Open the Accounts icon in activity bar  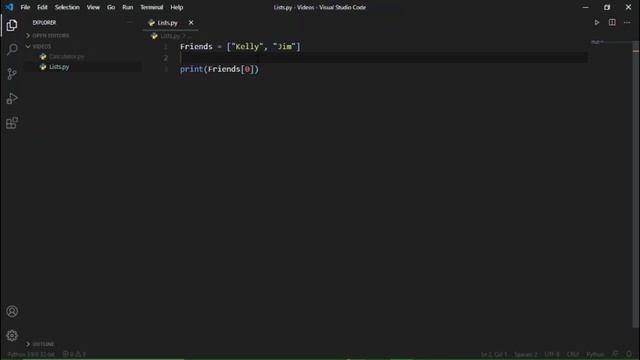point(12,311)
